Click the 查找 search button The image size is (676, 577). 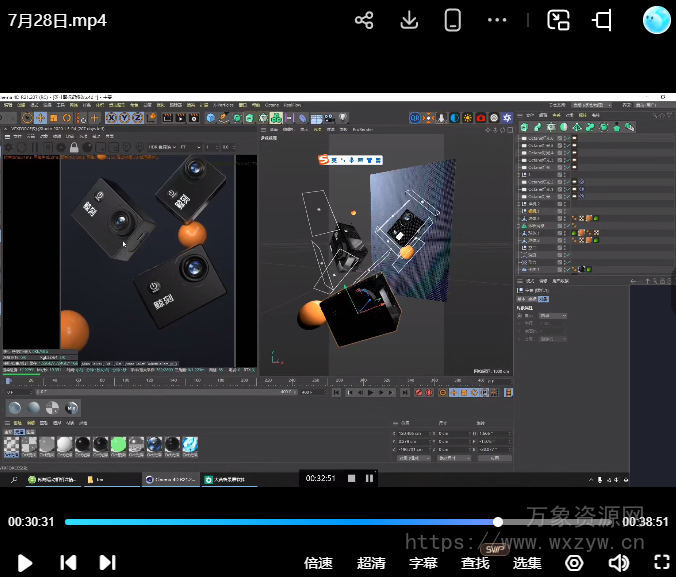click(475, 563)
